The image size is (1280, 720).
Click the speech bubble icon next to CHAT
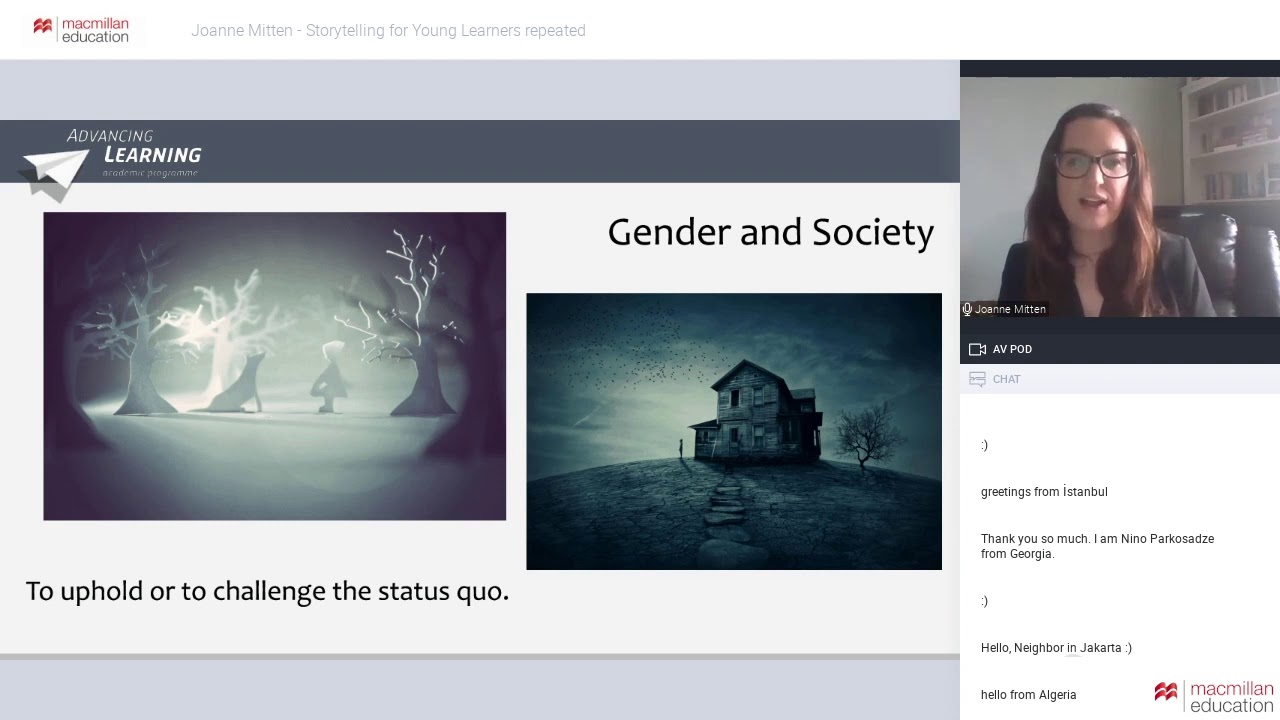(x=977, y=379)
